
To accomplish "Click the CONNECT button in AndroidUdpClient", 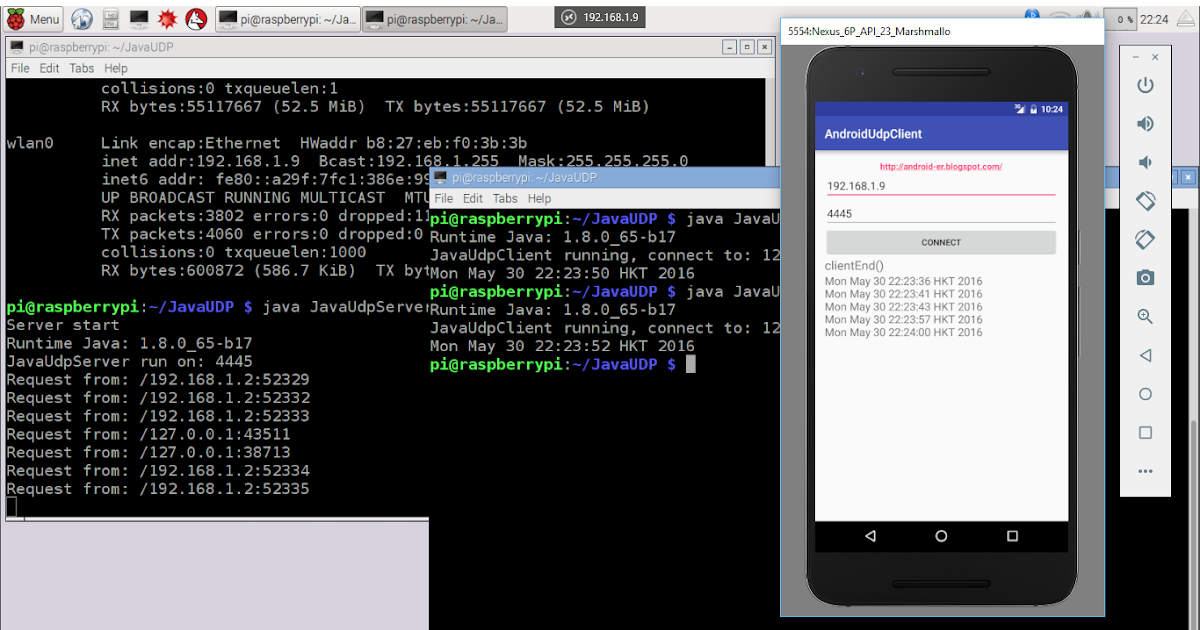I will [x=941, y=242].
